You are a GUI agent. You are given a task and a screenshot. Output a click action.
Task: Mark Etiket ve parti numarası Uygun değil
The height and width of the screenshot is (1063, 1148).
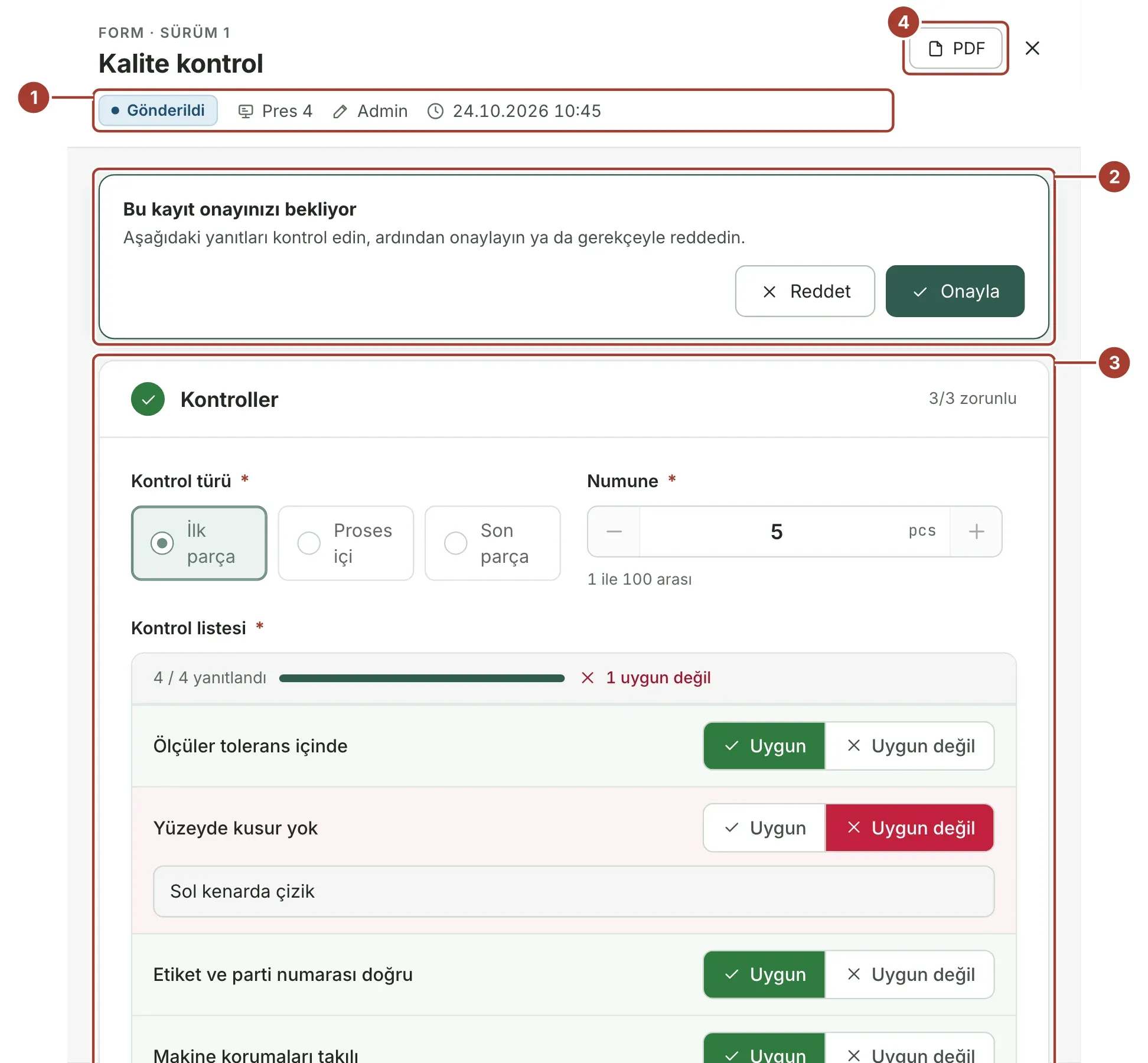tap(909, 974)
